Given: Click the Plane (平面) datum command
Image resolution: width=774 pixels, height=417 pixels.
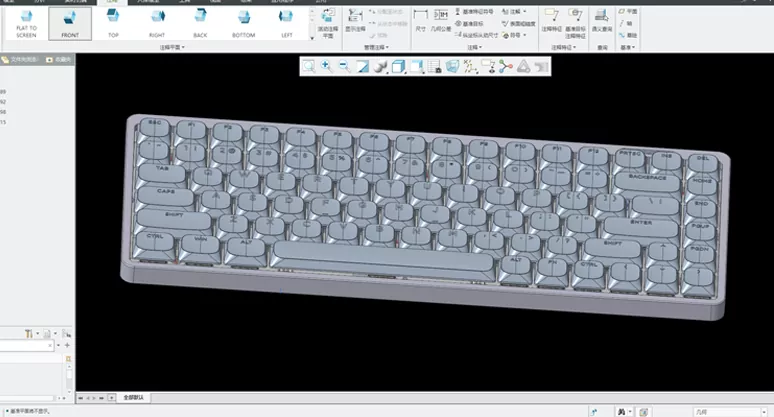Looking at the screenshot, I should click(x=628, y=11).
